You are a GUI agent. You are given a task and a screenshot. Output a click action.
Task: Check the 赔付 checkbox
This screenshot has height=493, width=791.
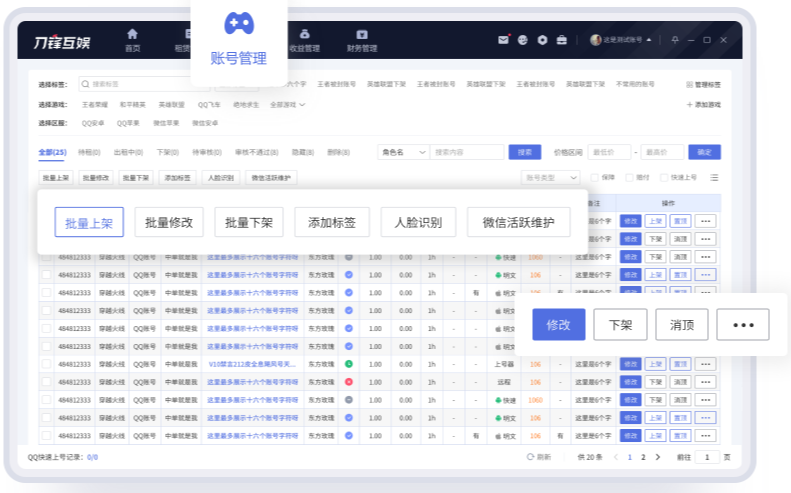[630, 177]
